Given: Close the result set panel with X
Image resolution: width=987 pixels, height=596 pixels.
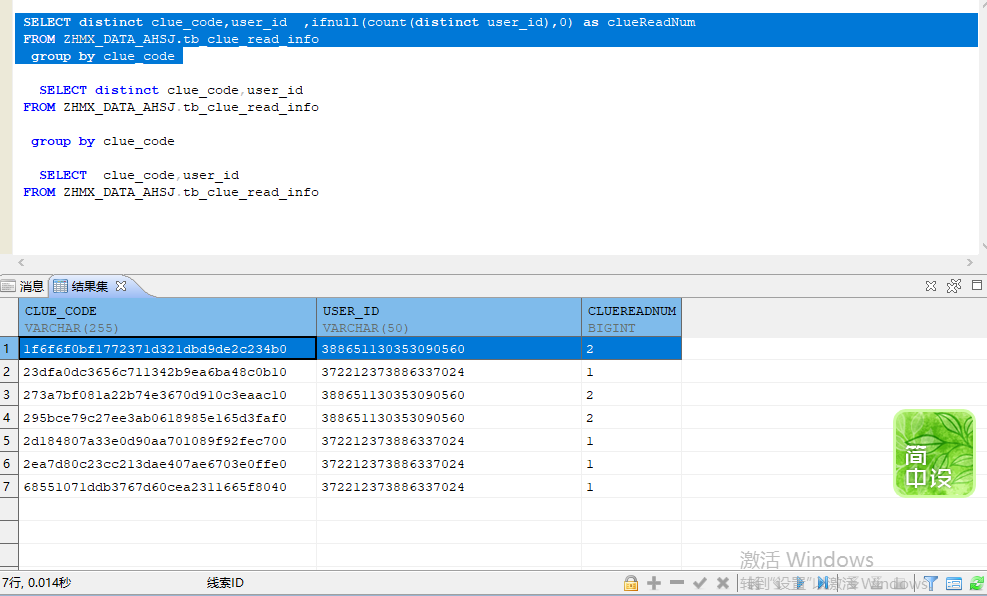Looking at the screenshot, I should point(931,286).
